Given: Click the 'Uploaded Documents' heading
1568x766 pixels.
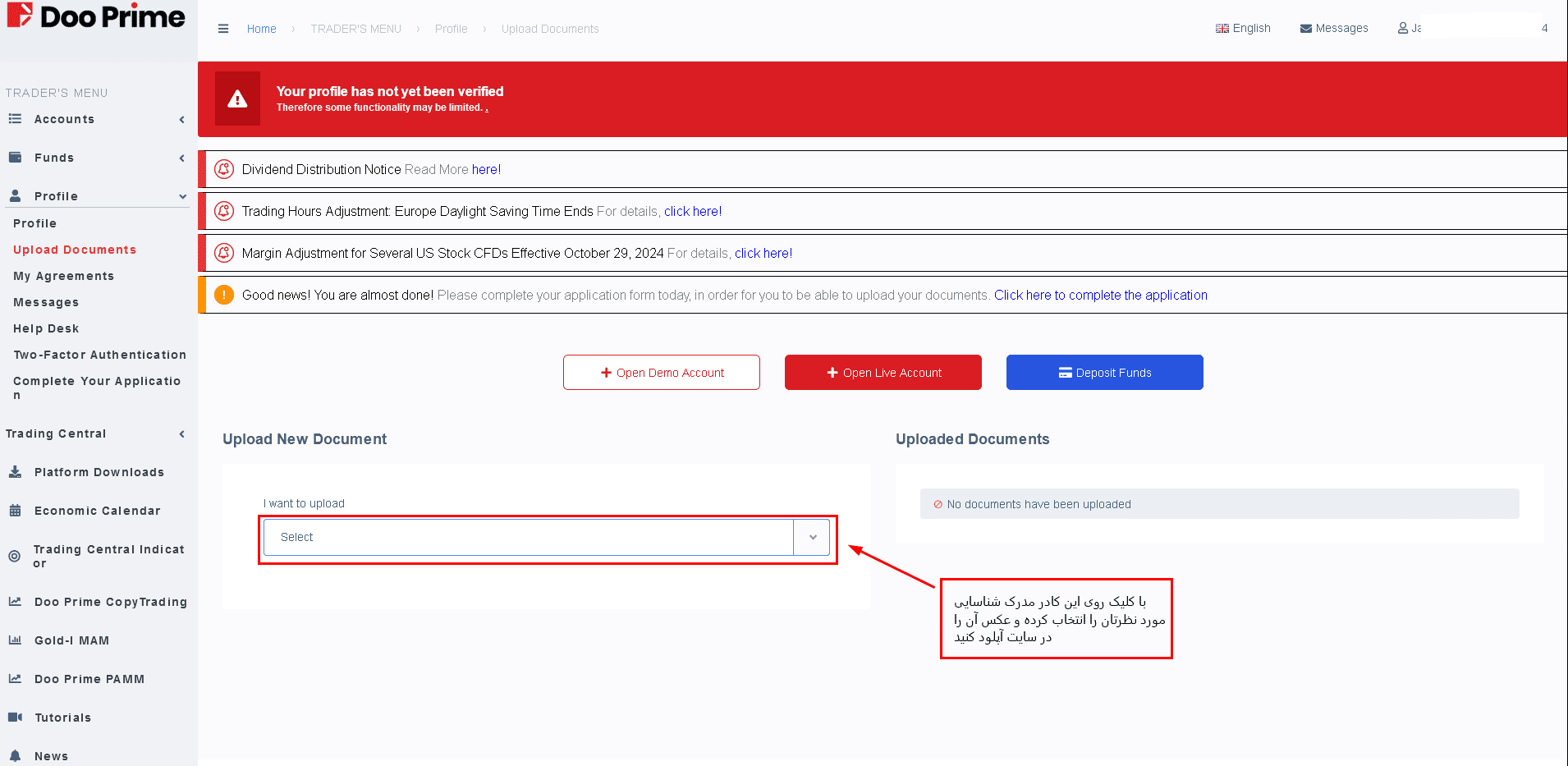Looking at the screenshot, I should (972, 439).
